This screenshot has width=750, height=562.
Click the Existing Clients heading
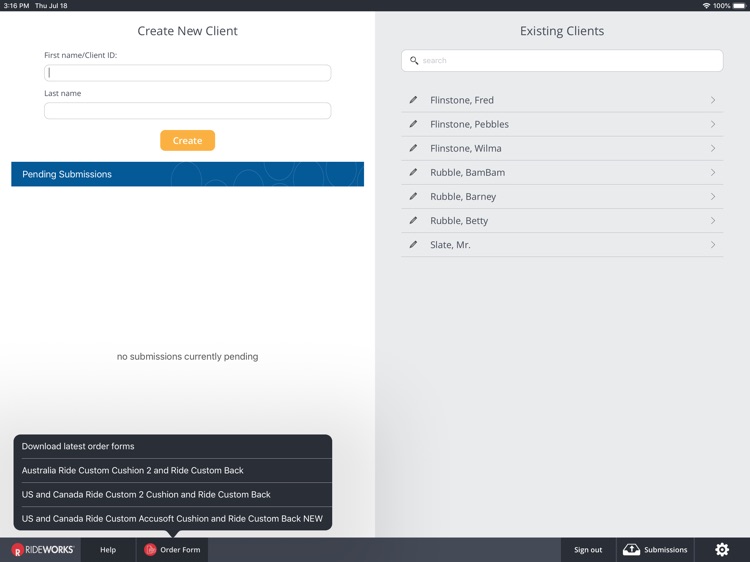pos(562,31)
